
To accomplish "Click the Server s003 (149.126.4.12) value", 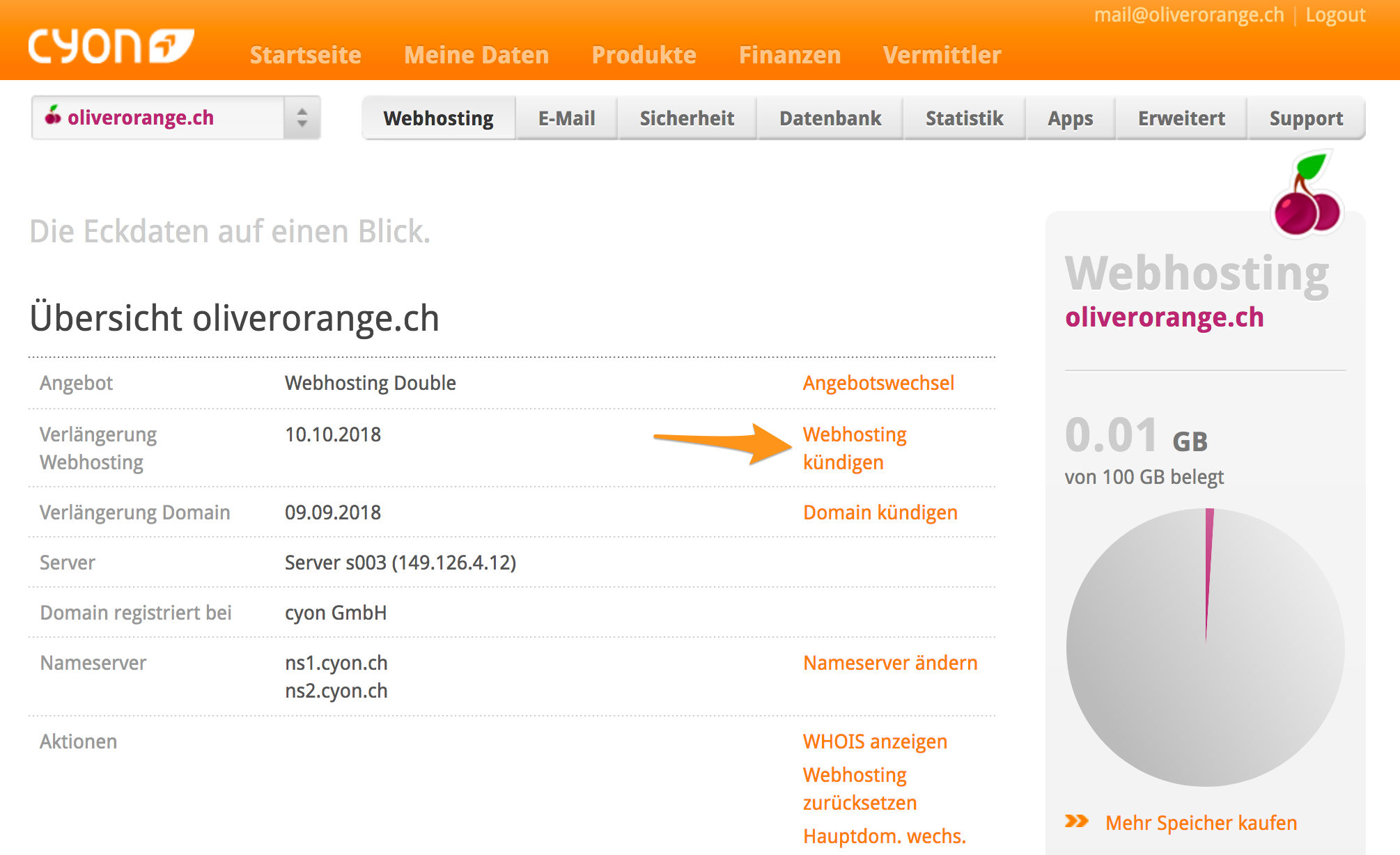I will 400,563.
